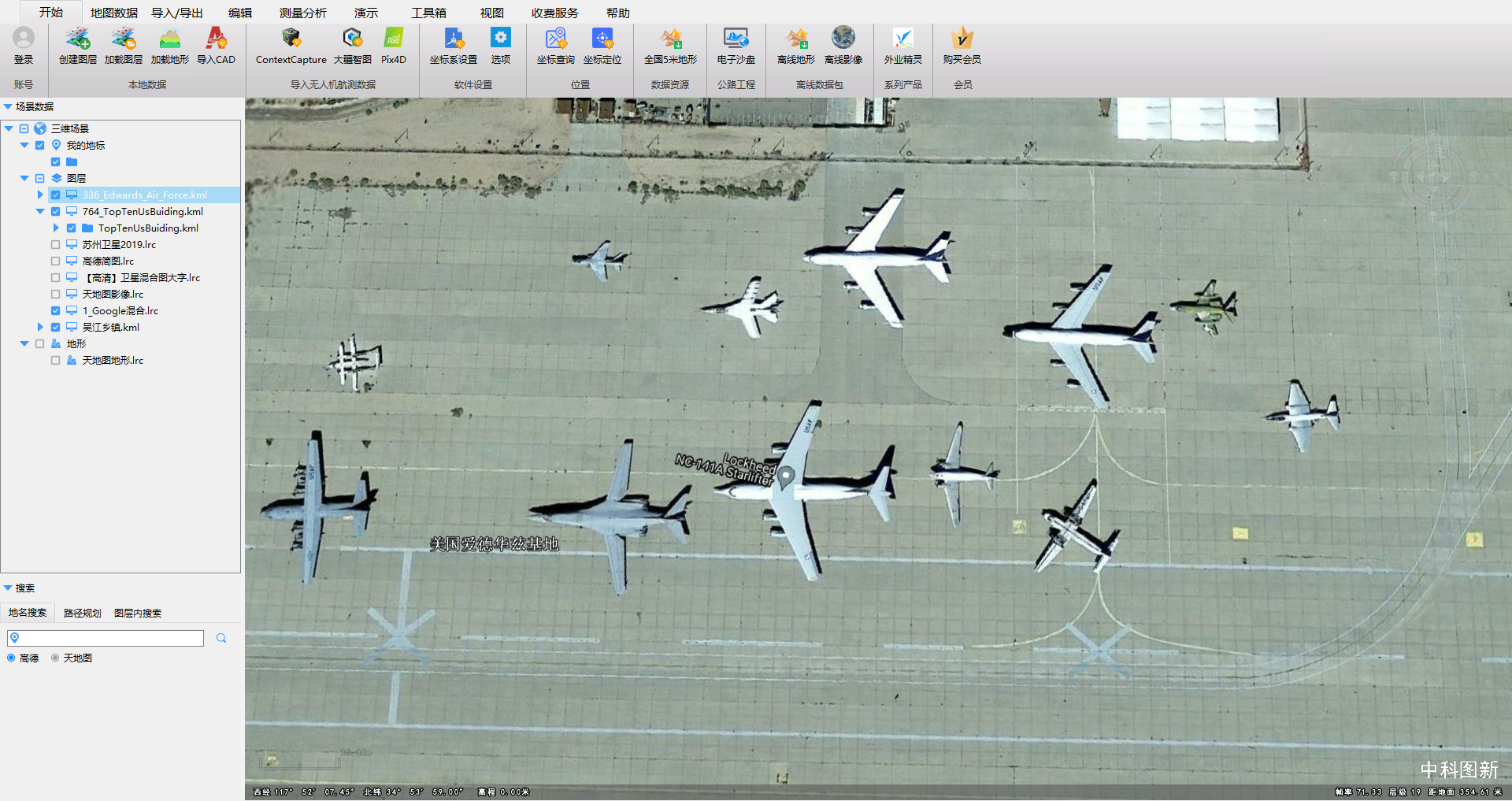Click the 加载地形 load terrain icon
Viewport: 1512px width, 801px height.
click(170, 38)
